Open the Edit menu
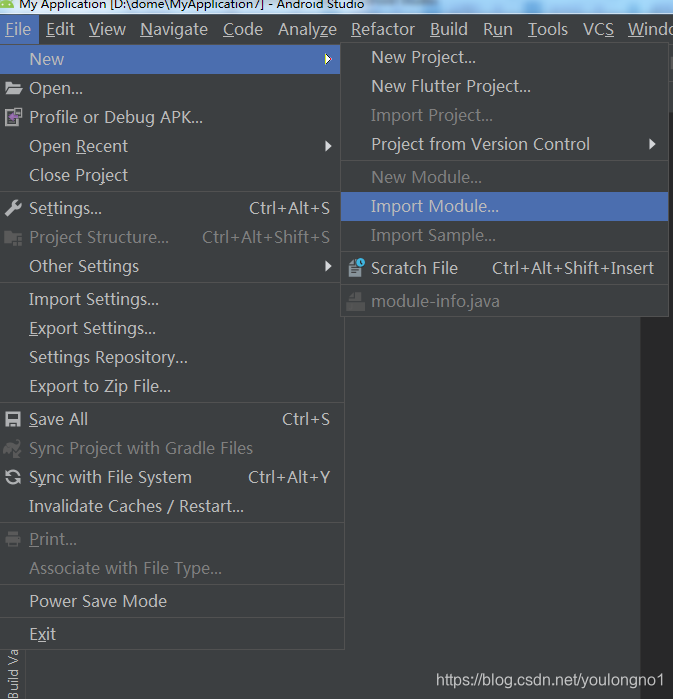673x699 pixels. pos(60,29)
